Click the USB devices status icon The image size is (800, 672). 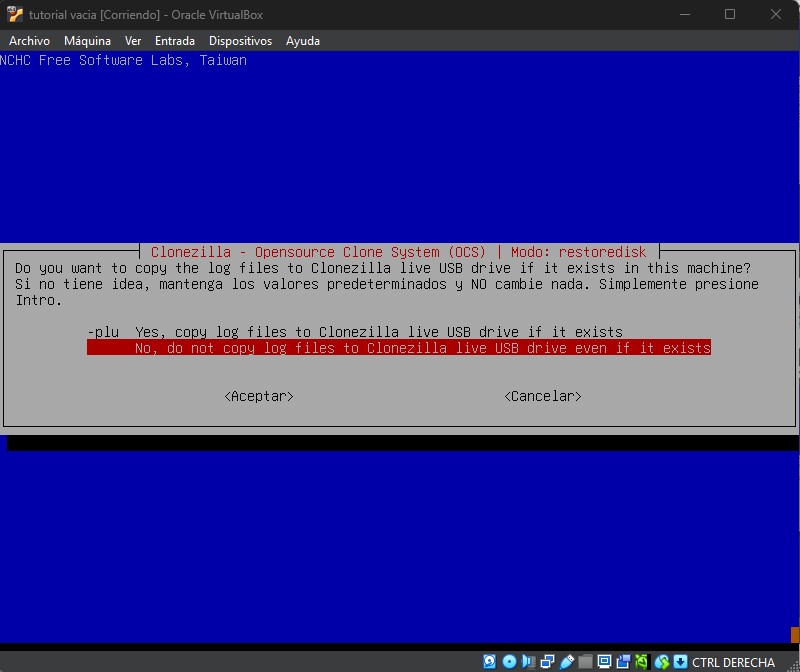coord(567,662)
